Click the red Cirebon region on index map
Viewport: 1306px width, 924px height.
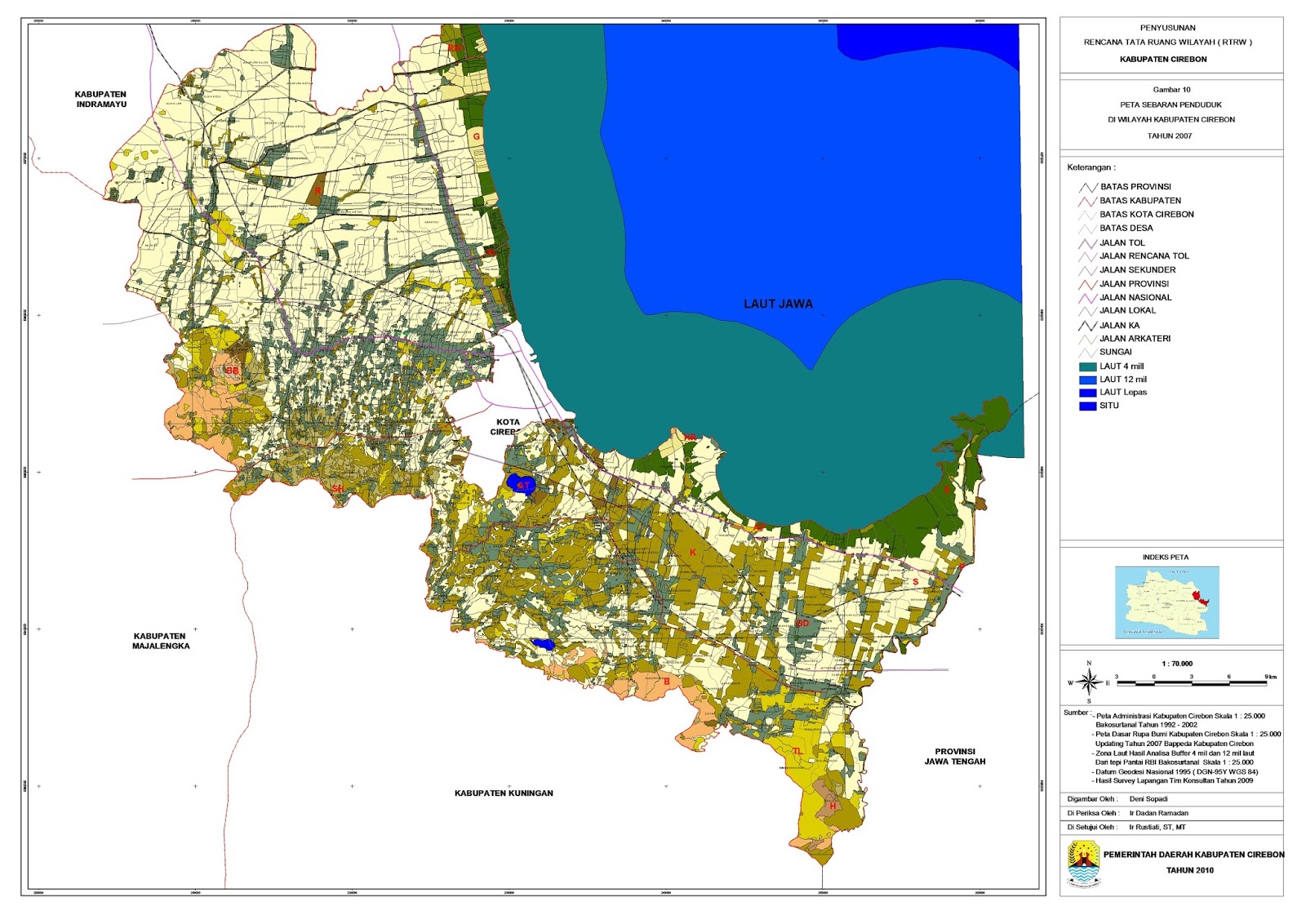pos(1197,596)
